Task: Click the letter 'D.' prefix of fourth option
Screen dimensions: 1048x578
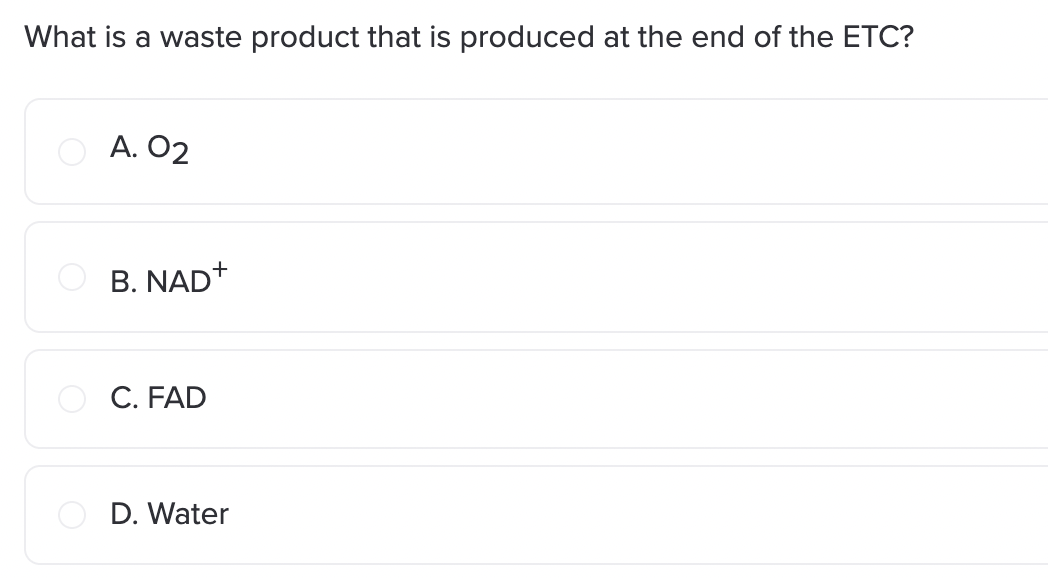Action: 124,515
